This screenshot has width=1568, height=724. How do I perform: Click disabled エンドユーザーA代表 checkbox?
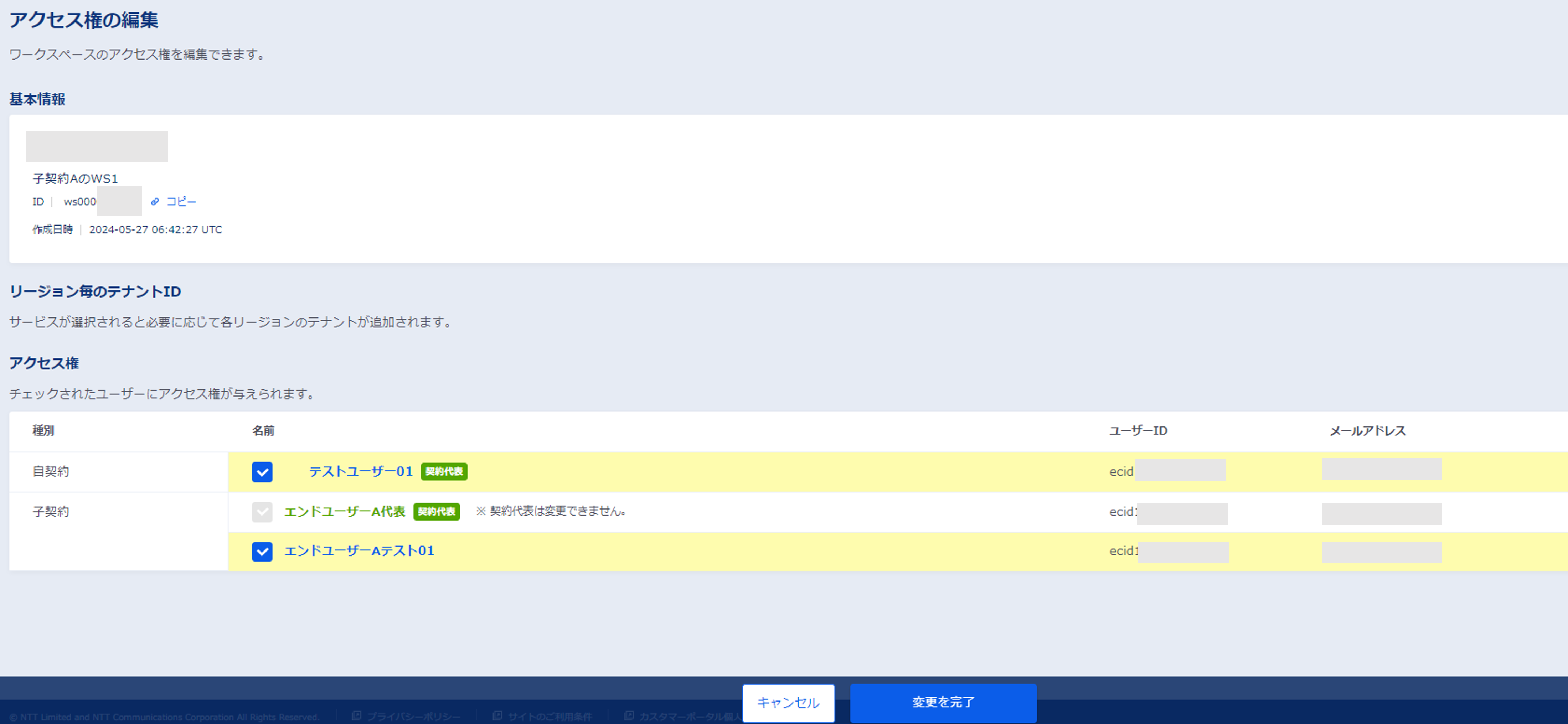(x=262, y=512)
